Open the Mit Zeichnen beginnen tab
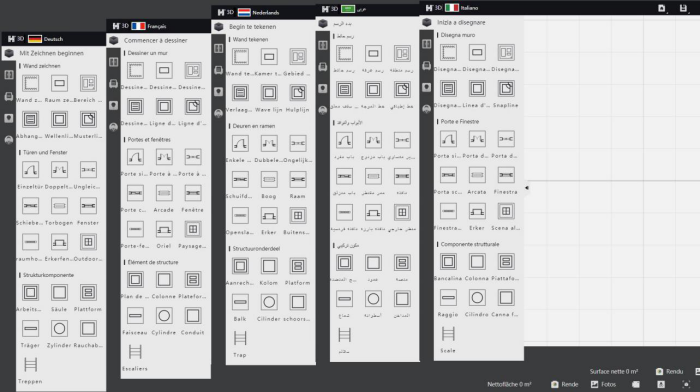 [51, 53]
